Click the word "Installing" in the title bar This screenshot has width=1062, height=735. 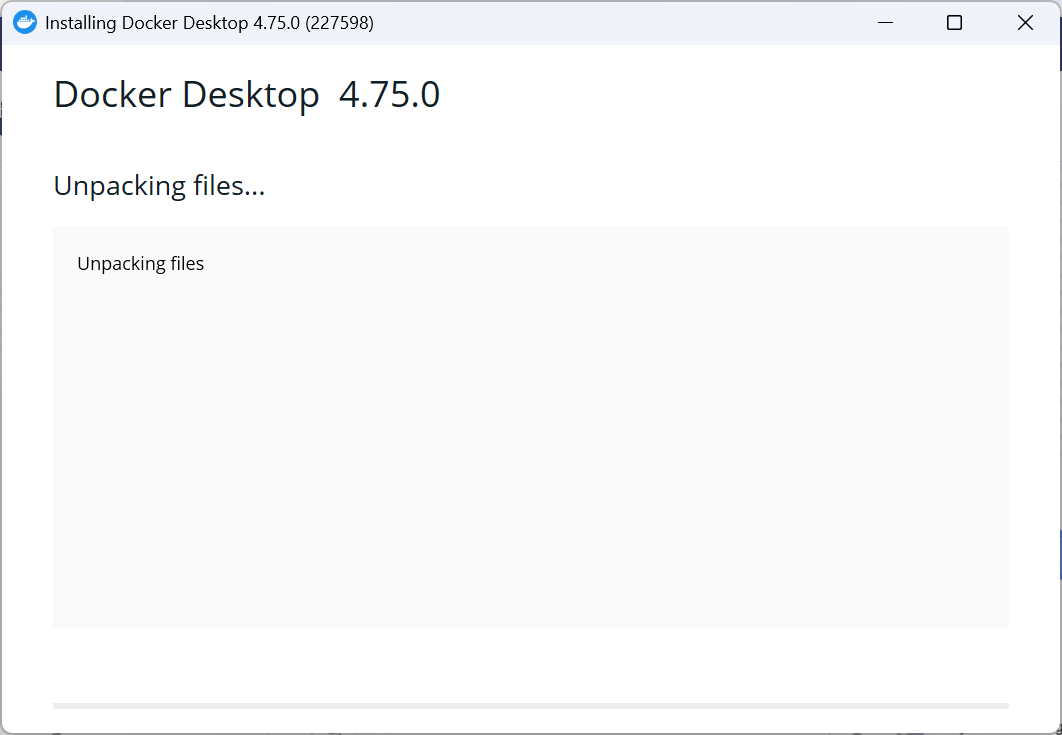tap(81, 23)
